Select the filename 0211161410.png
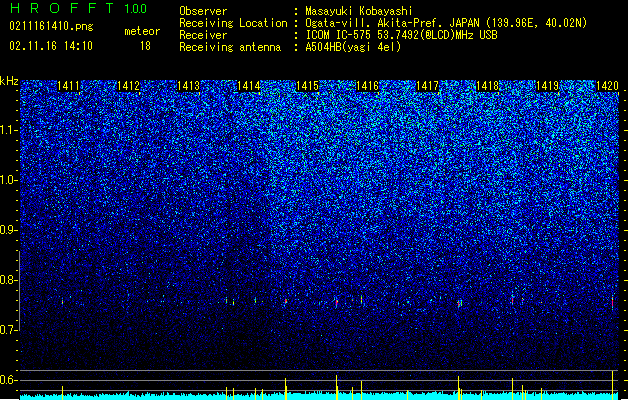The image size is (629, 400). tap(51, 26)
